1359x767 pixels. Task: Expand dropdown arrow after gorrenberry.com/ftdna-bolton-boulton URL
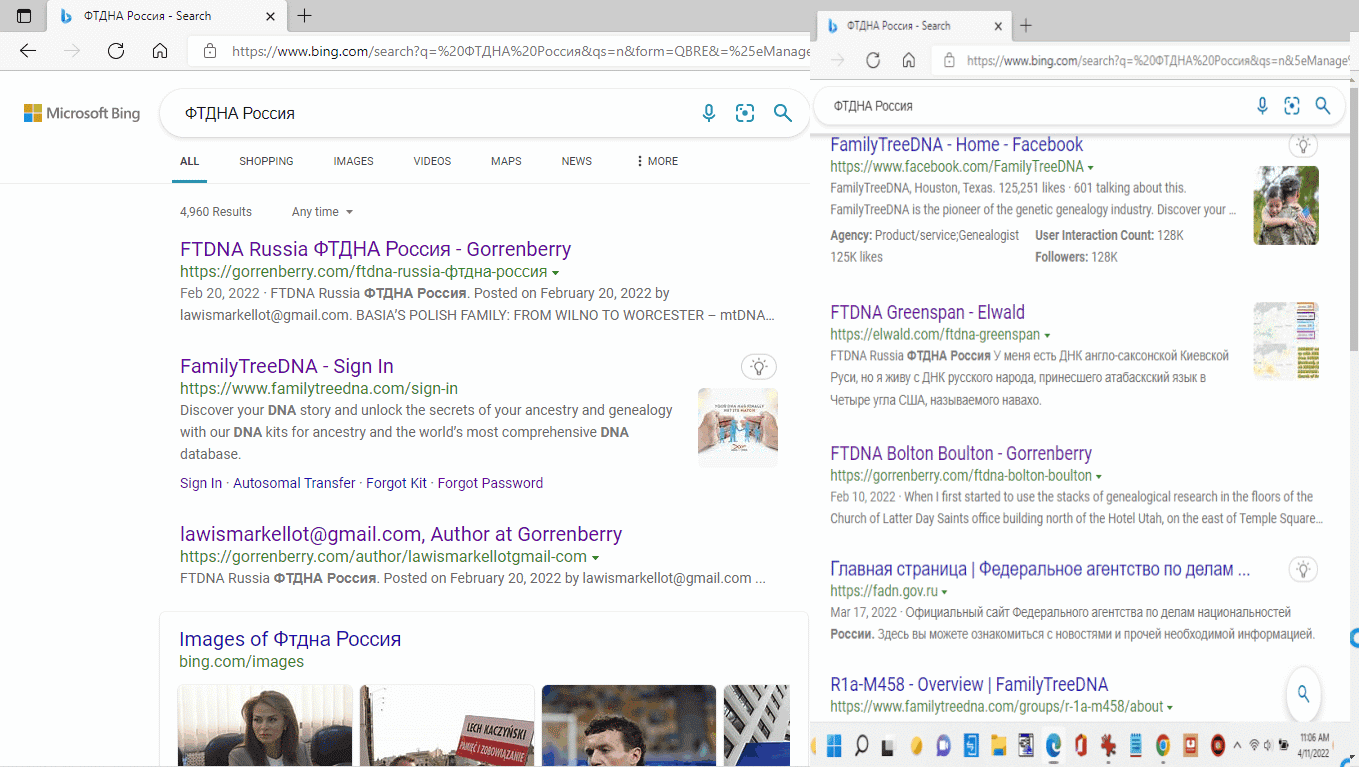tap(1099, 477)
